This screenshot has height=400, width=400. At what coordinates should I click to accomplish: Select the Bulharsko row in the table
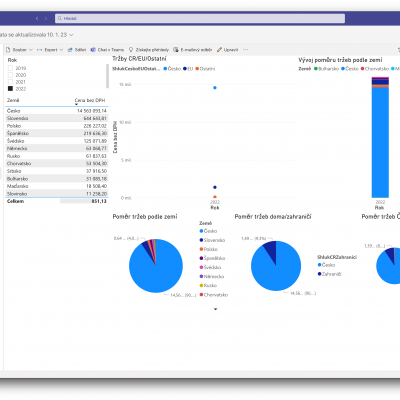point(57,179)
